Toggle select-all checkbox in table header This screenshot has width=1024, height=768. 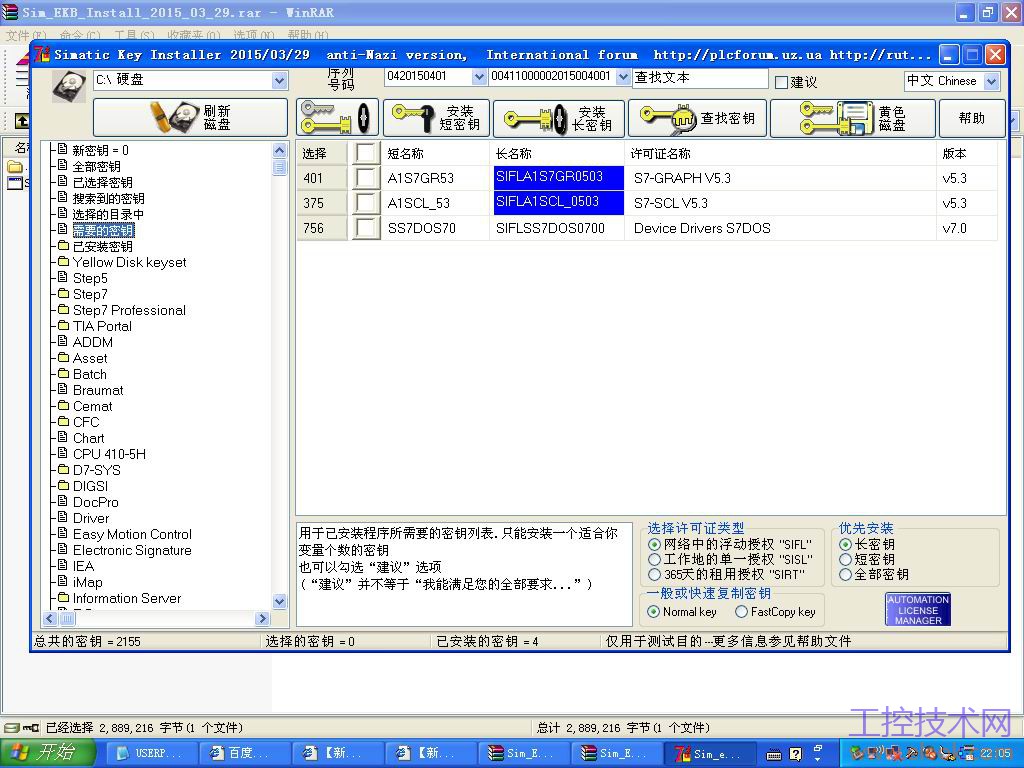coord(366,153)
